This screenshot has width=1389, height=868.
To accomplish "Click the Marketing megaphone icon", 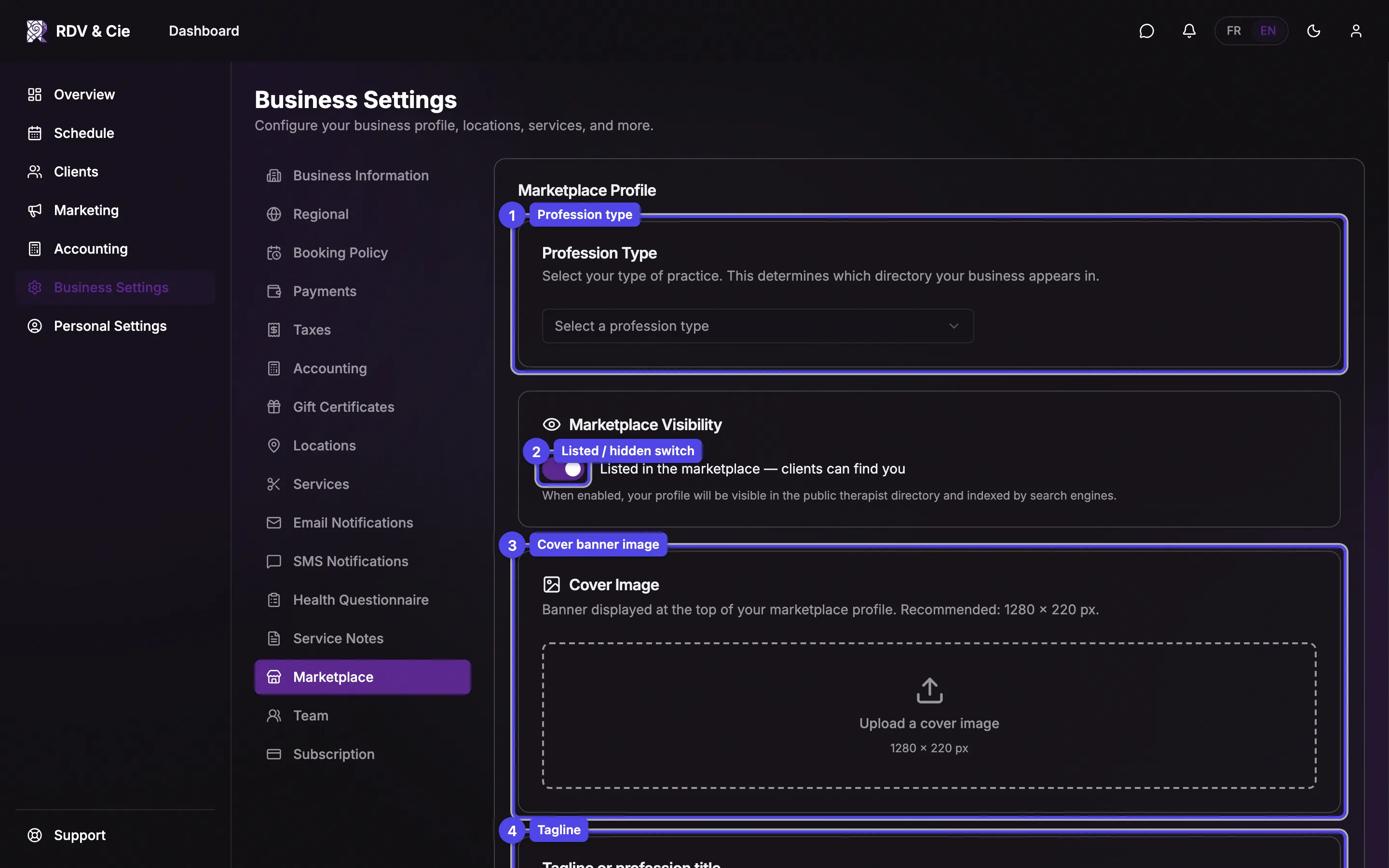I will pos(34,210).
